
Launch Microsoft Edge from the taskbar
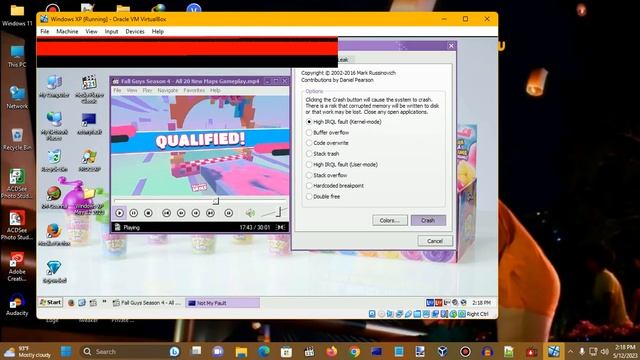click(264, 351)
